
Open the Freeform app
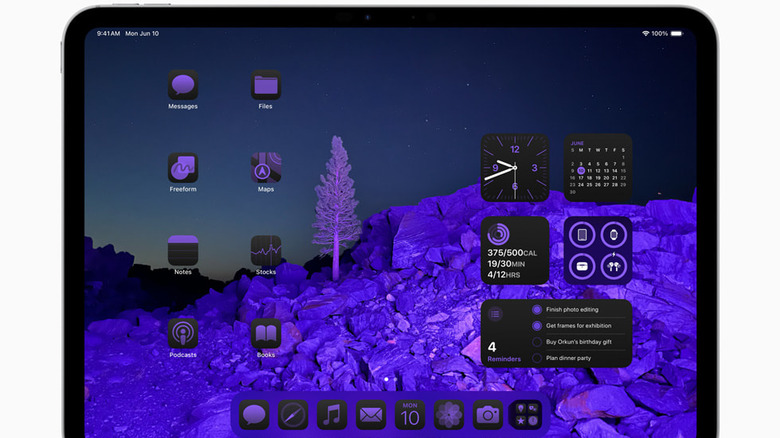point(182,168)
